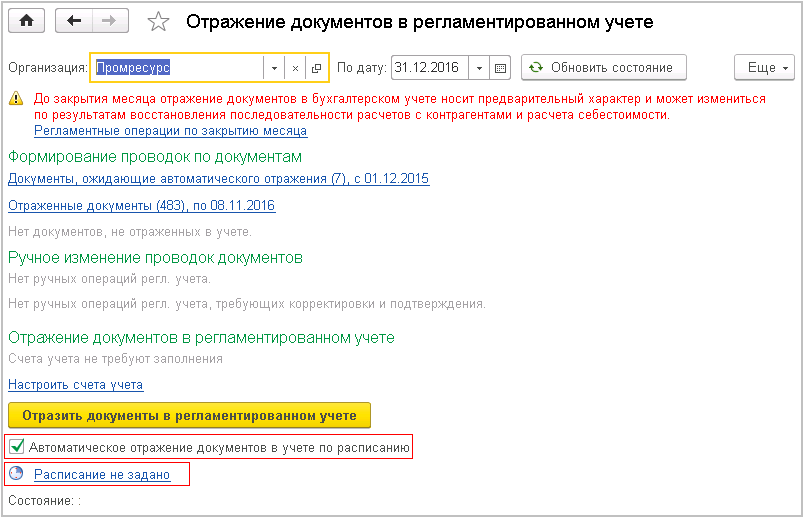Open Отраженные документы (483) link
This screenshot has width=804, height=521.
142,206
